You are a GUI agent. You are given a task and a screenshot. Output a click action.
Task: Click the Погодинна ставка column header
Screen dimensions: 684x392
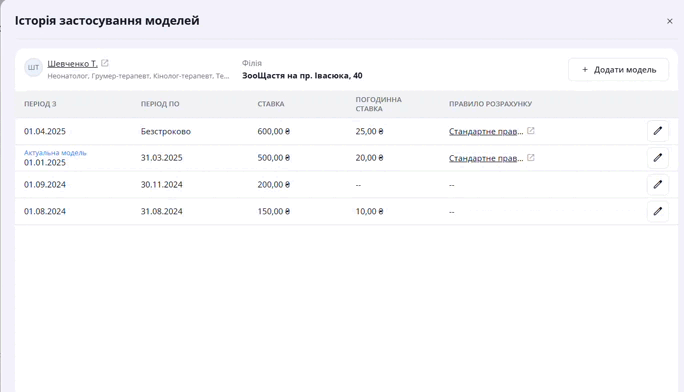point(378,104)
